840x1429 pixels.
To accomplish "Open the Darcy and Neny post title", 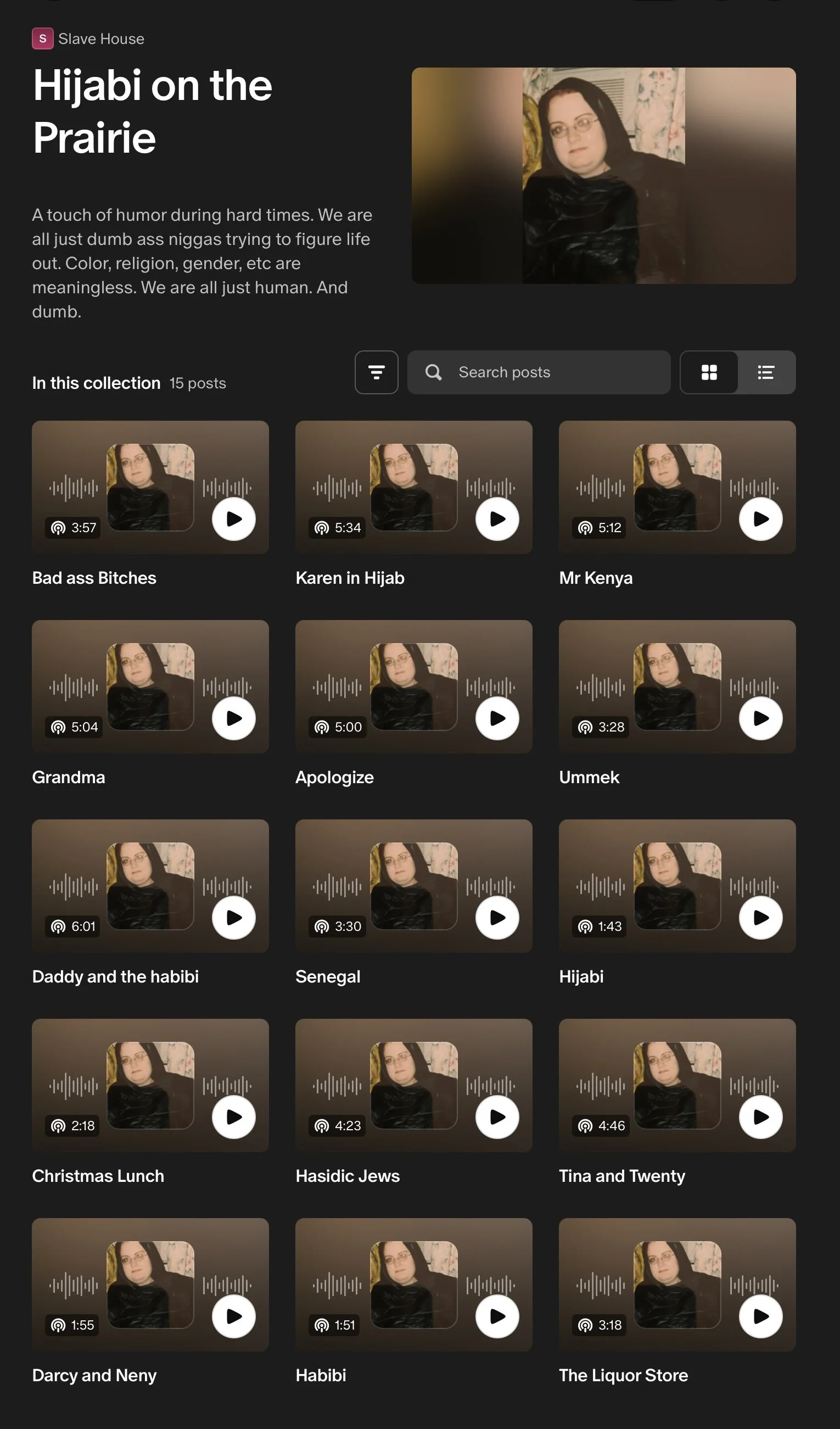I will pos(94,1375).
